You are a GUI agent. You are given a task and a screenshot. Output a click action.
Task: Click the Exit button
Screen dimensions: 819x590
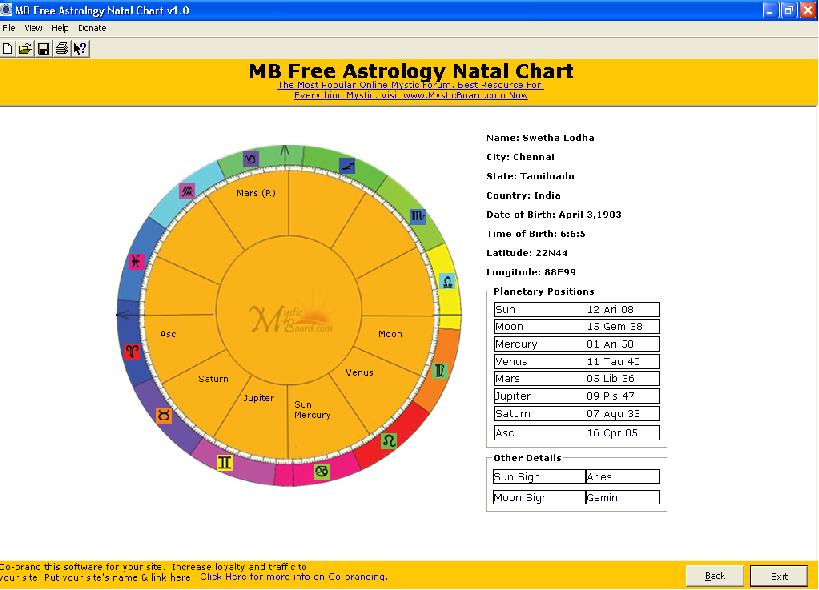pos(779,576)
